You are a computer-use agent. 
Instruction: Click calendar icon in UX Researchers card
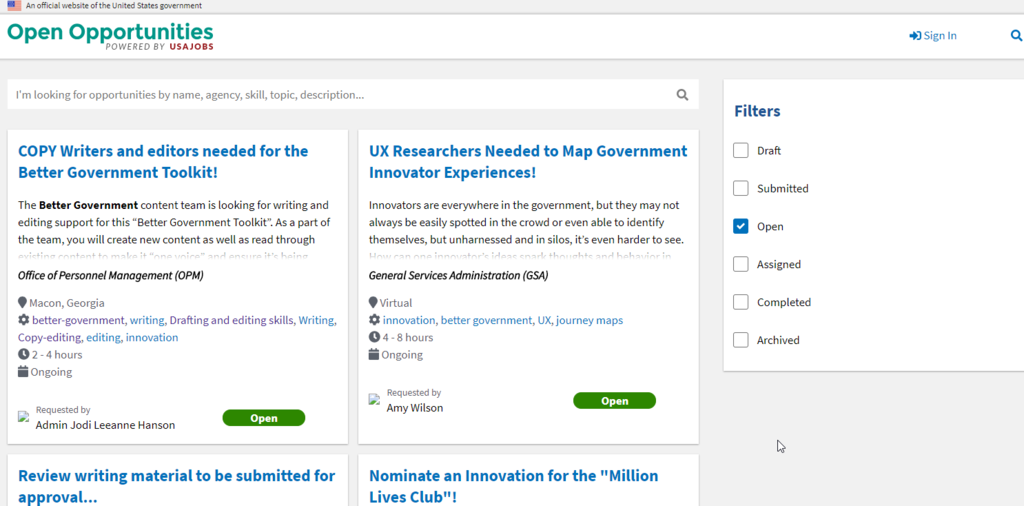[374, 355]
